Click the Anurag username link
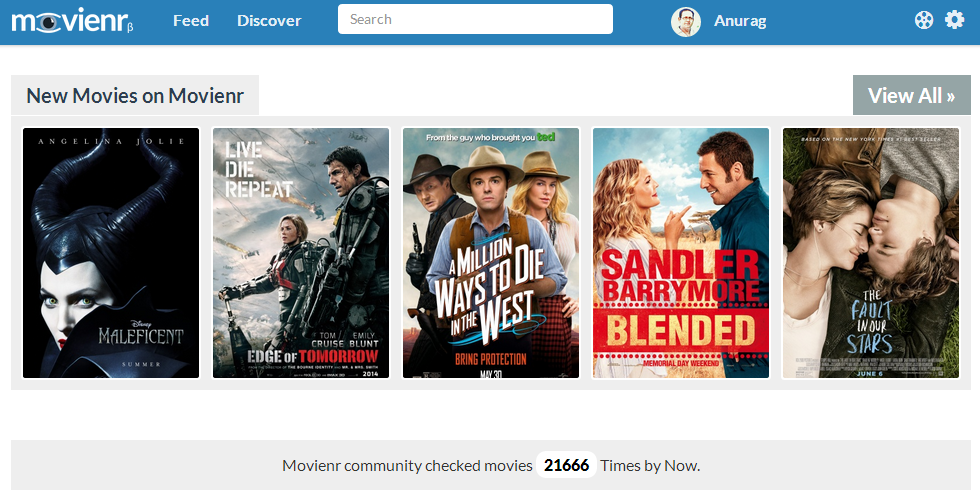 740,21
